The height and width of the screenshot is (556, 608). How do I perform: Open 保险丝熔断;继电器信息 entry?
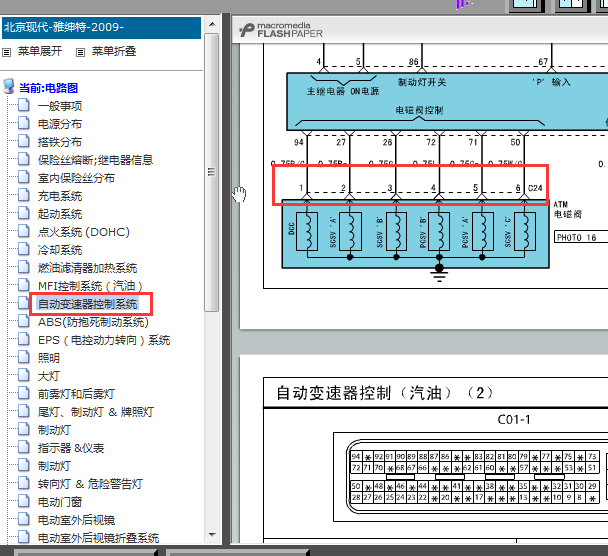[95, 160]
